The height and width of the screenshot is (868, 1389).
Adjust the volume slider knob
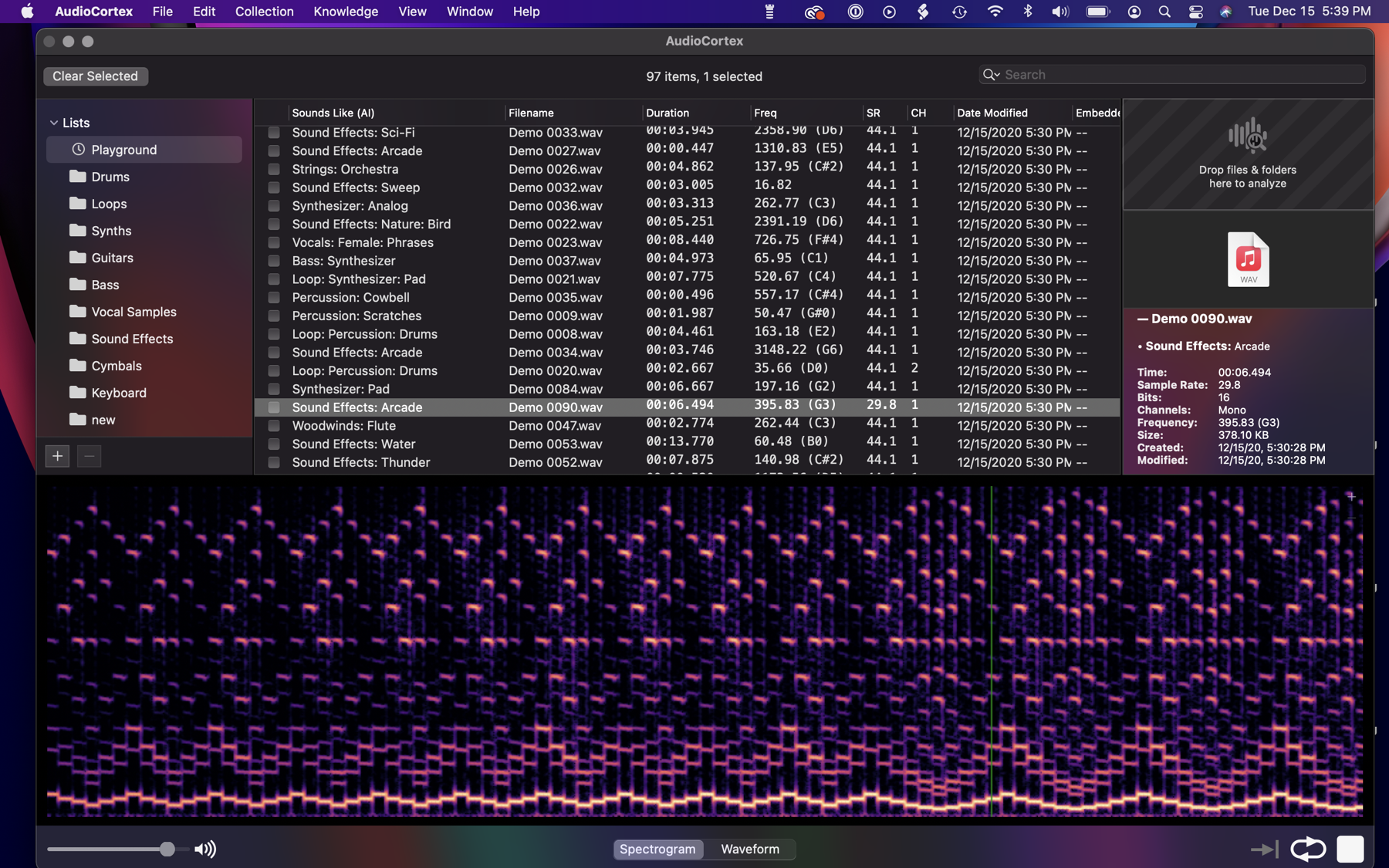tap(167, 849)
